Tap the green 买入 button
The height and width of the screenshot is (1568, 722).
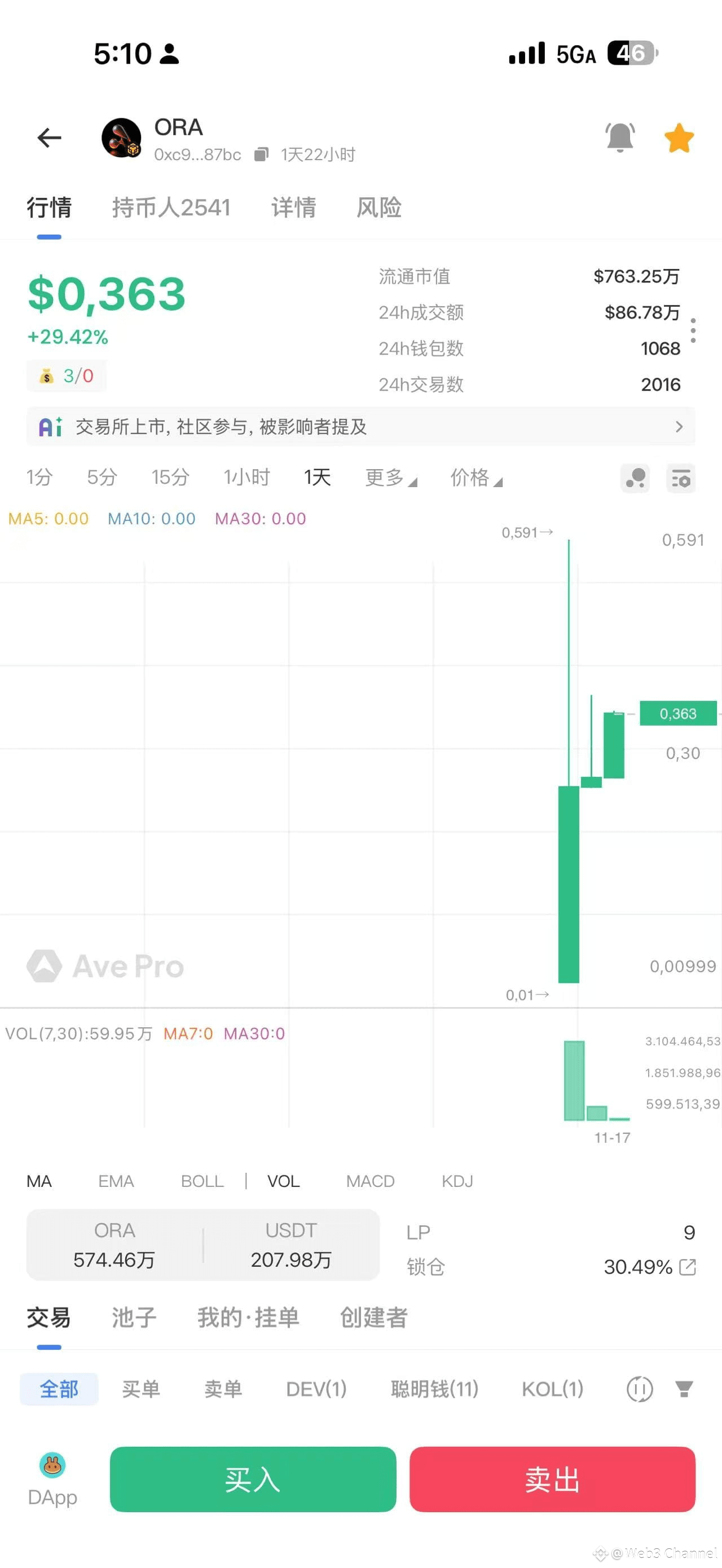tap(253, 1479)
